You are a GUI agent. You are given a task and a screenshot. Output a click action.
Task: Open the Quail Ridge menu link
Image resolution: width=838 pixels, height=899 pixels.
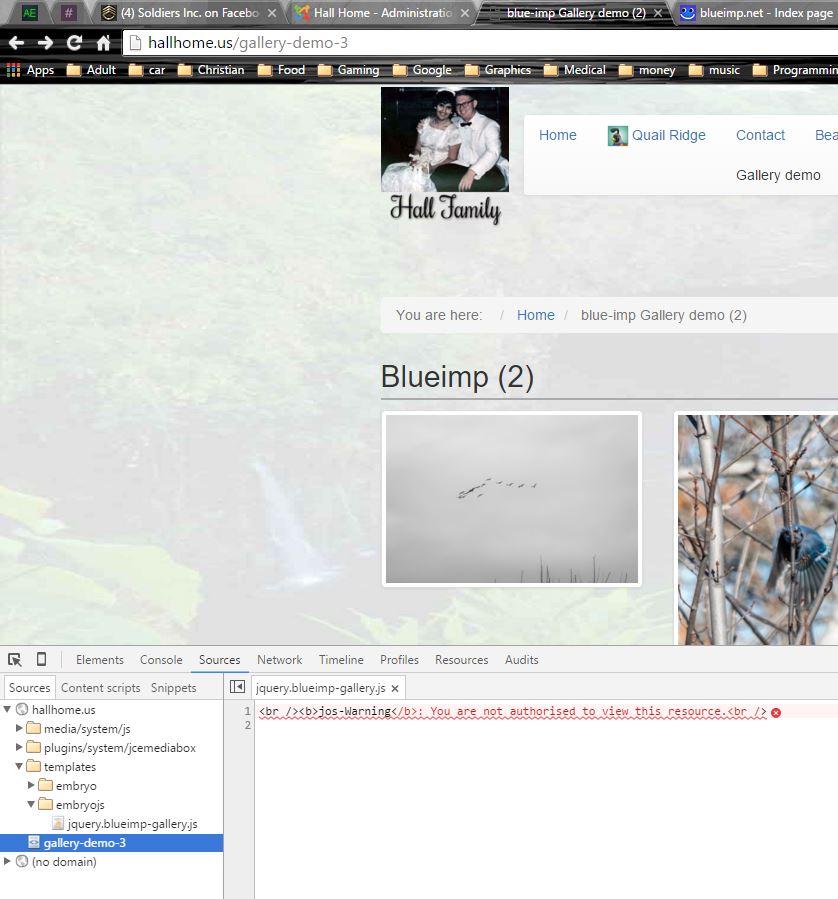pyautogui.click(x=657, y=136)
